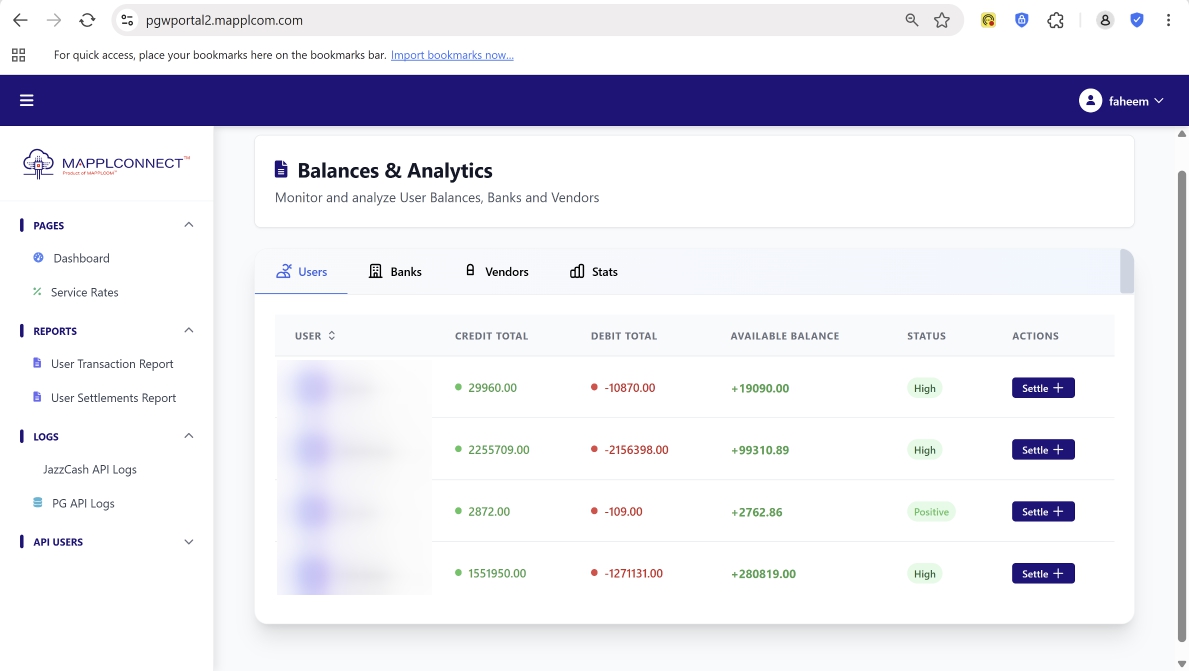Click Import bookmarks now link
The height and width of the screenshot is (671, 1189).
click(452, 55)
